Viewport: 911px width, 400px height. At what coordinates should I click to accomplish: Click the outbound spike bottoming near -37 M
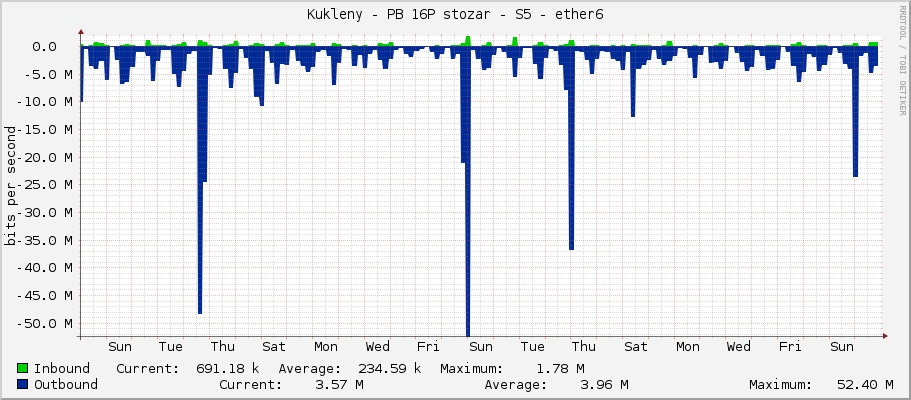click(x=571, y=149)
